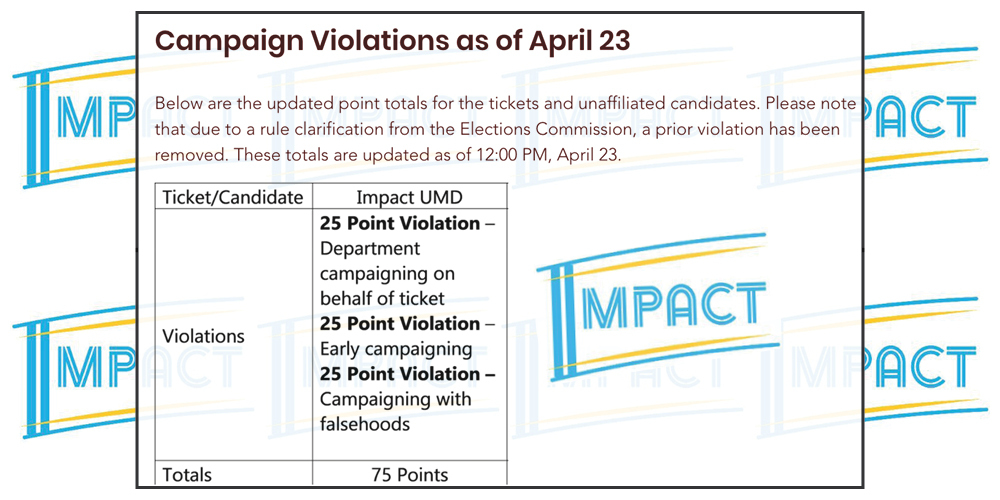The height and width of the screenshot is (500, 1000).
Task: Click the "Impact UMD" table header cell
Action: (x=409, y=197)
